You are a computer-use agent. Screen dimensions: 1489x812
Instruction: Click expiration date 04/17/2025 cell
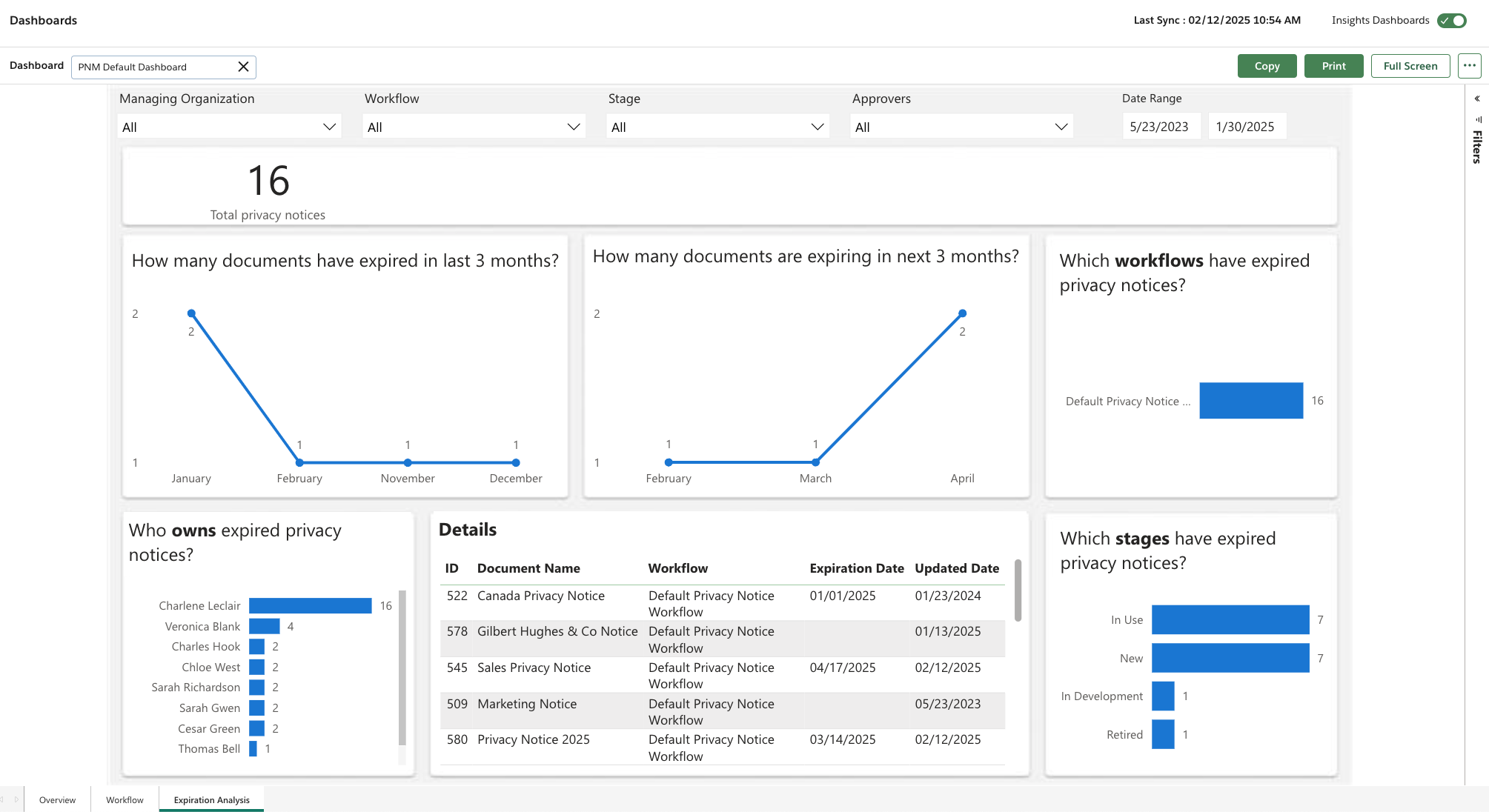pyautogui.click(x=843, y=668)
